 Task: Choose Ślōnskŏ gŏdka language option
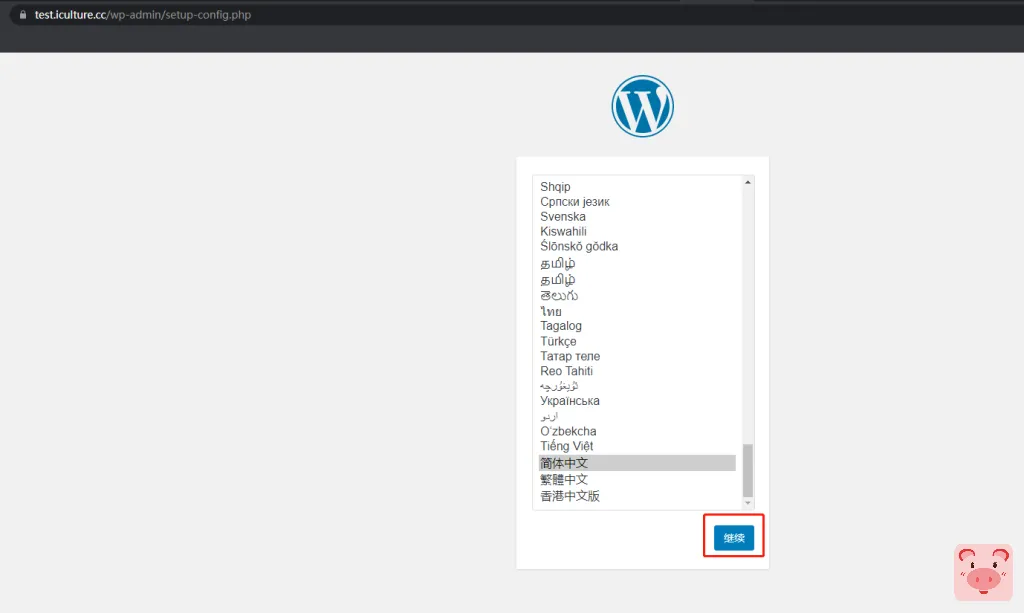[x=637, y=247]
